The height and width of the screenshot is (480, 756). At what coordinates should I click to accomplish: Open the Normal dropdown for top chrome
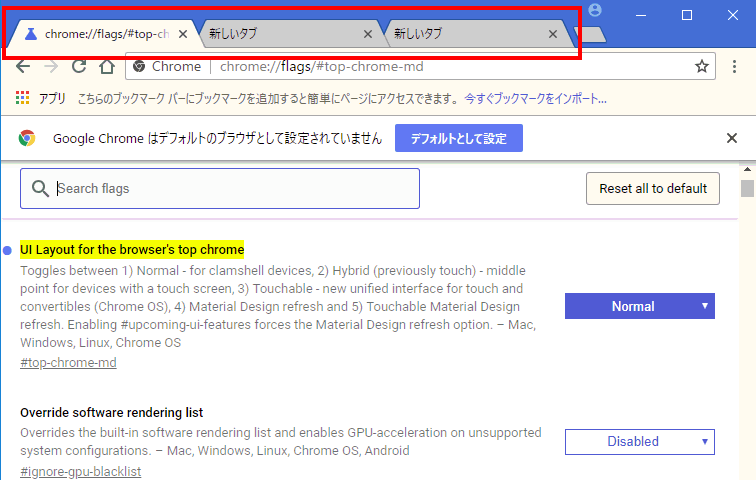coord(640,306)
